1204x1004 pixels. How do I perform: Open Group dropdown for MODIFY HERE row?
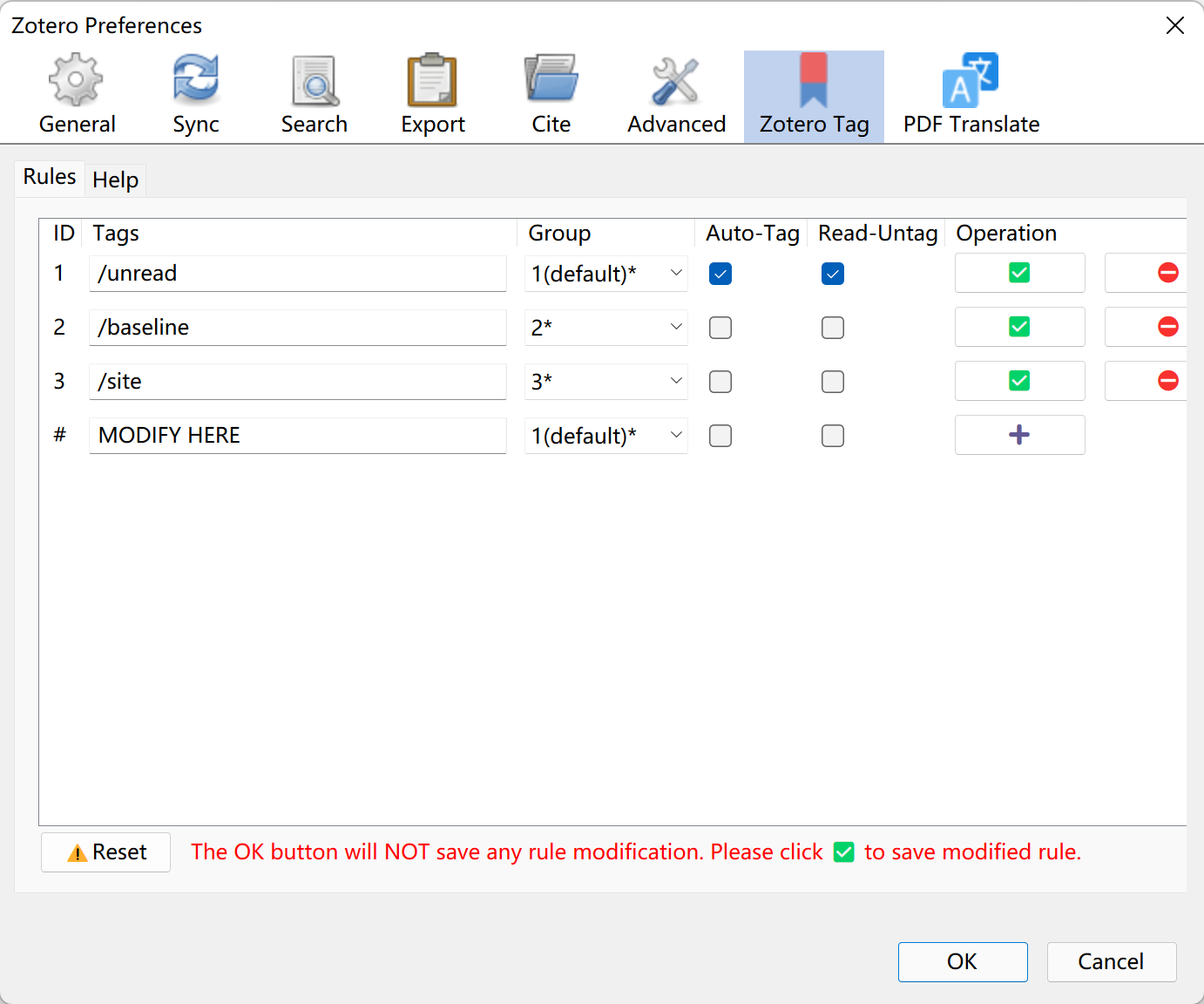606,436
